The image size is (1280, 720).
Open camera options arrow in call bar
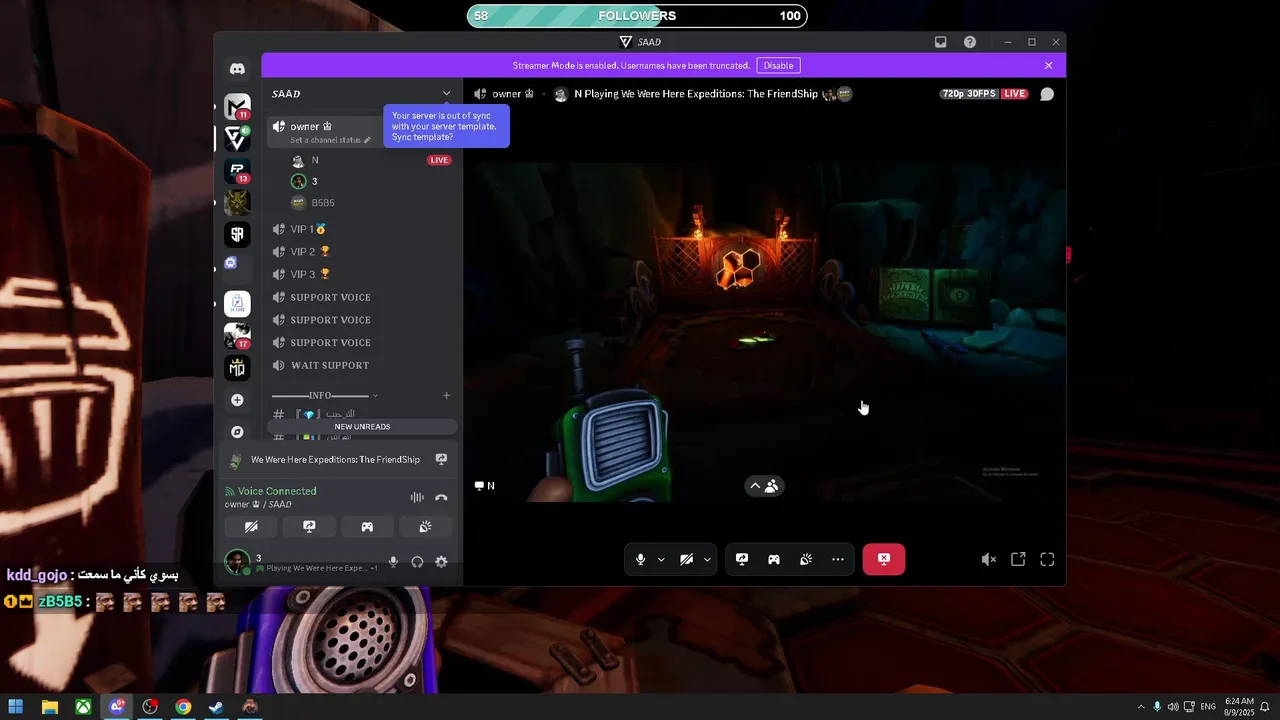(707, 560)
